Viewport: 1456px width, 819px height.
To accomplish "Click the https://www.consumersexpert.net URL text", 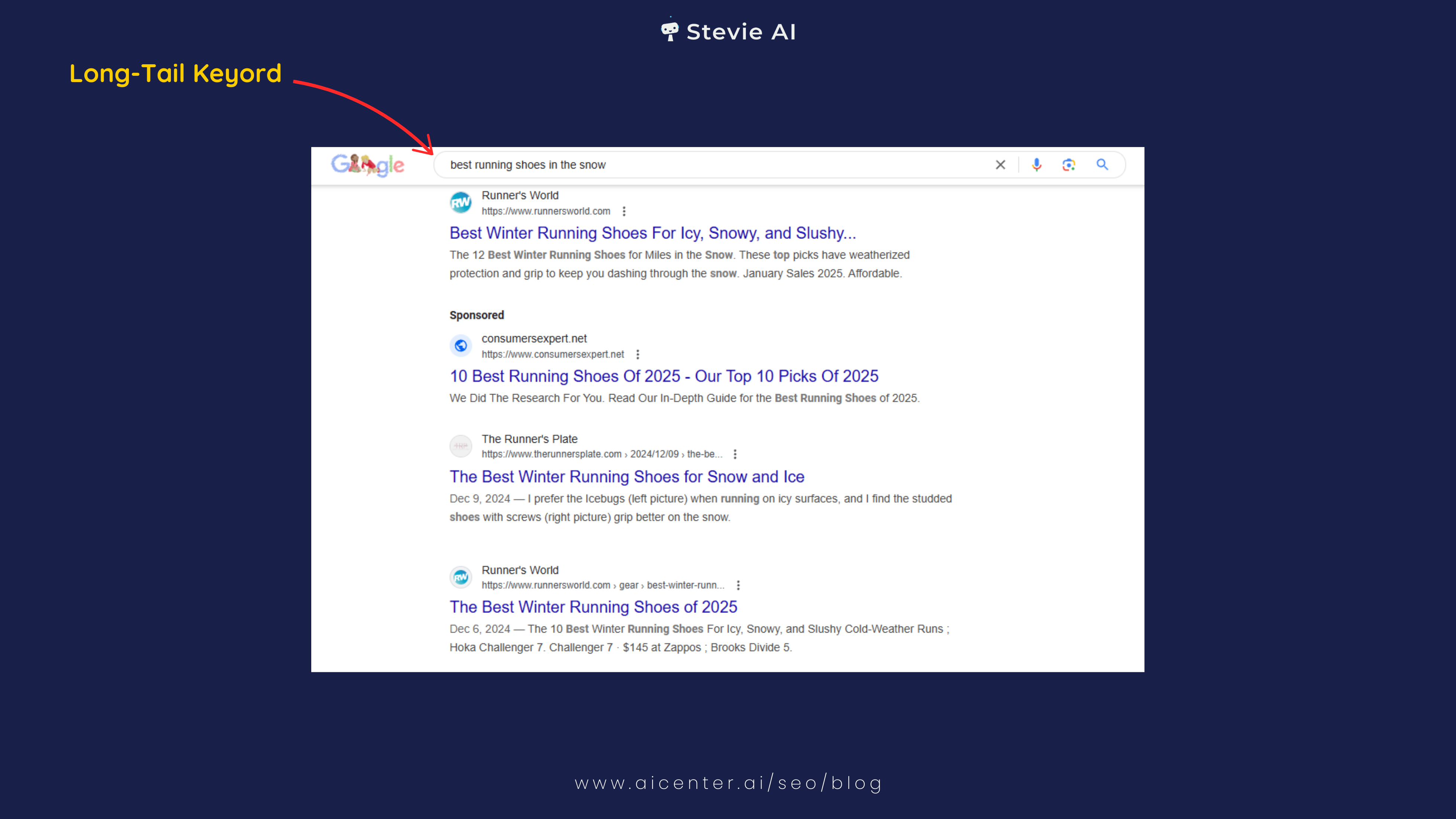I will pyautogui.click(x=552, y=354).
